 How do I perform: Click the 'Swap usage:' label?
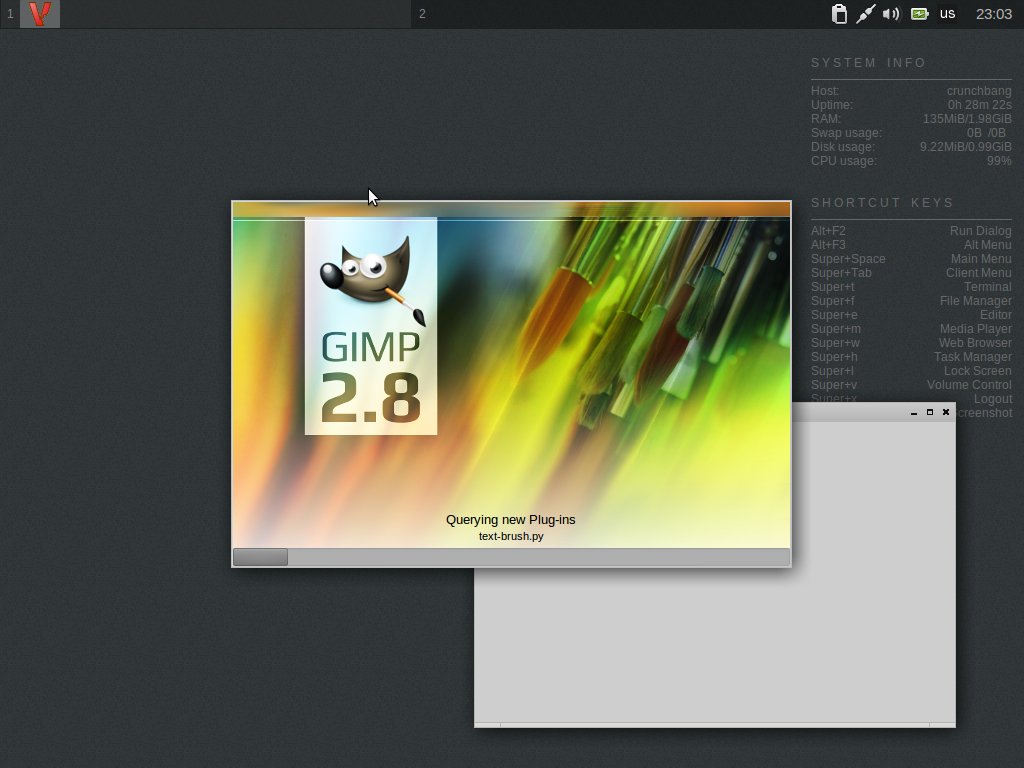click(x=846, y=133)
